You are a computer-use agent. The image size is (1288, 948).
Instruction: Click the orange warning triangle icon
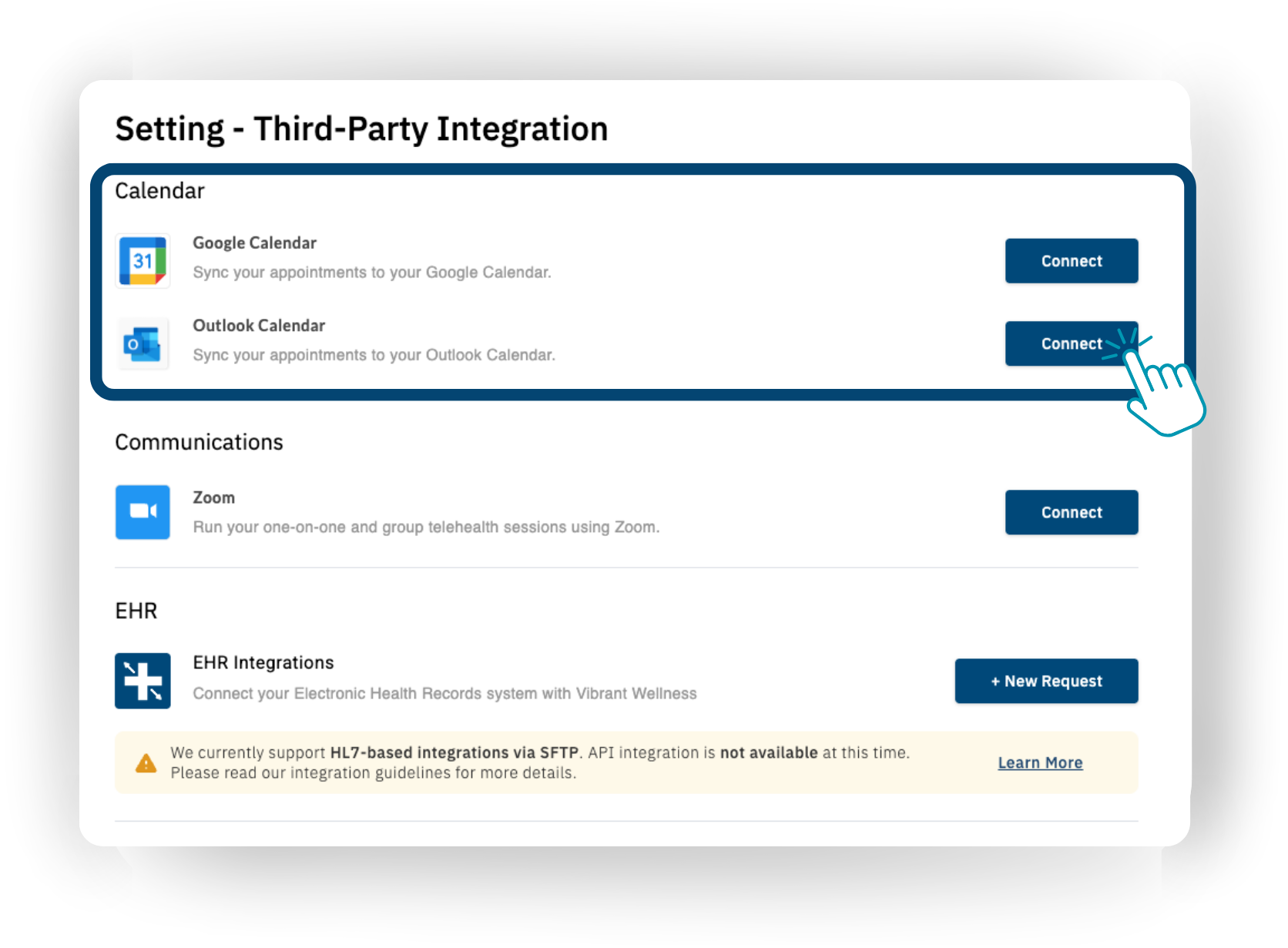(x=146, y=763)
